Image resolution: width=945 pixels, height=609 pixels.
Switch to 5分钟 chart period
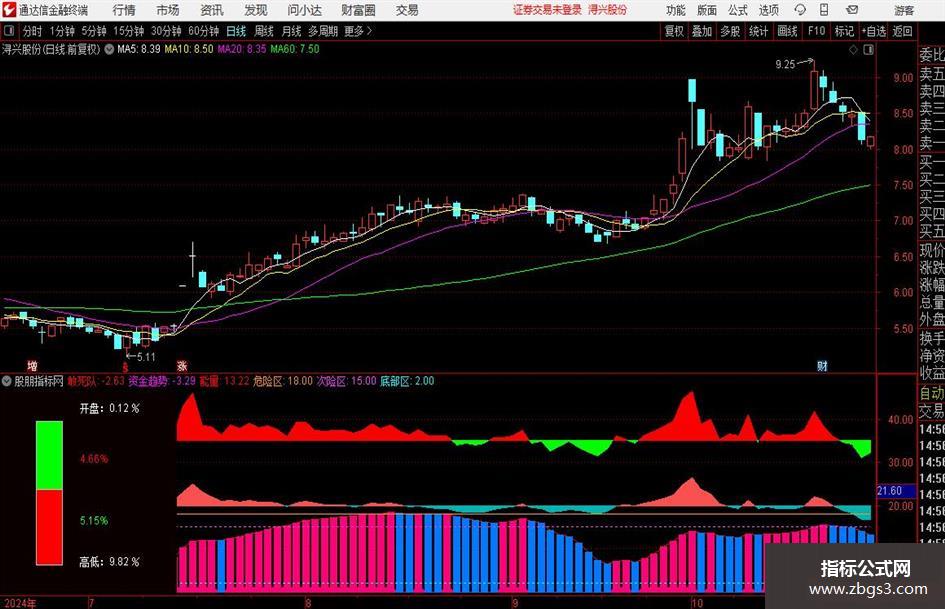pyautogui.click(x=93, y=31)
